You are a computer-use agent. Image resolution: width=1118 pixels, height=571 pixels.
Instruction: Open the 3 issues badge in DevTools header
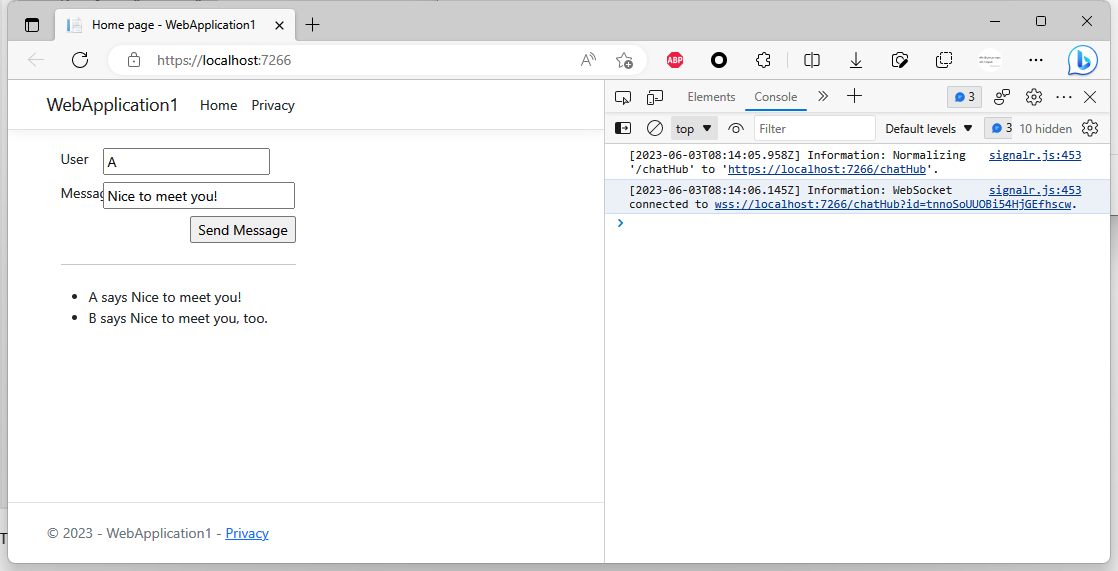[964, 97]
